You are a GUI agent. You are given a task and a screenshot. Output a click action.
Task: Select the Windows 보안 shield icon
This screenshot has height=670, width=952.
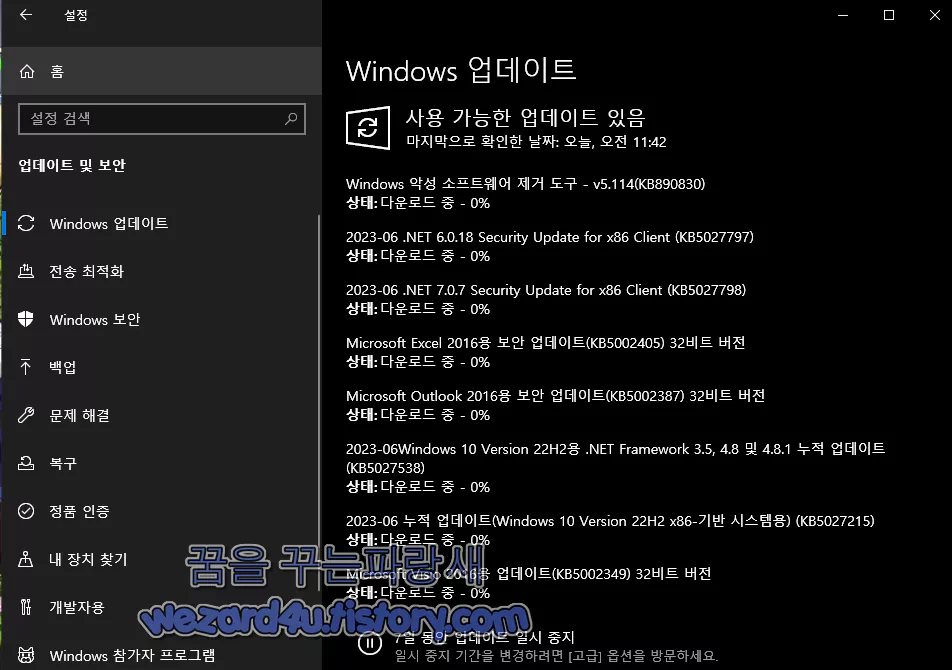click(x=26, y=319)
